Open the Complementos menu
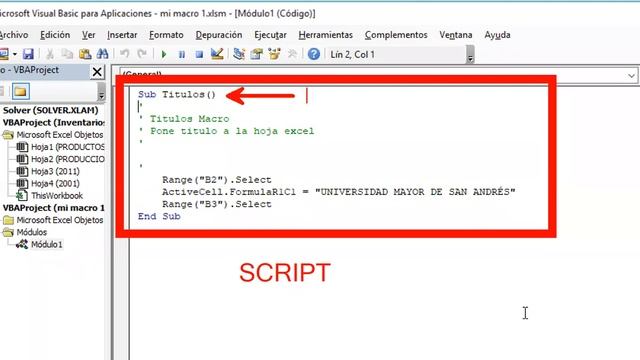Viewport: 640px width, 360px height. pos(396,35)
